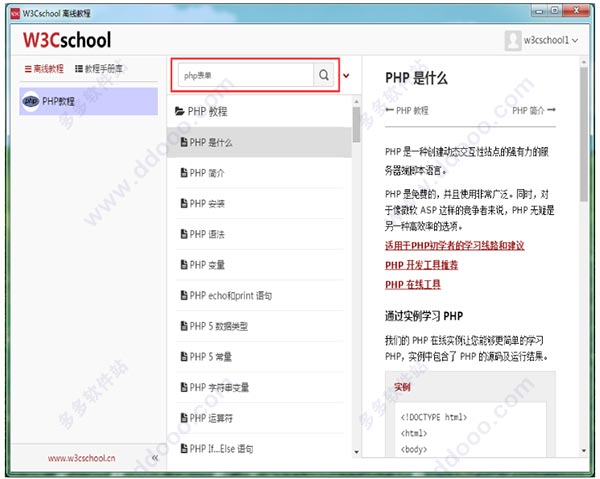The image size is (600, 479).
Task: Expand the red dropdown arrow beside search
Action: (x=346, y=76)
